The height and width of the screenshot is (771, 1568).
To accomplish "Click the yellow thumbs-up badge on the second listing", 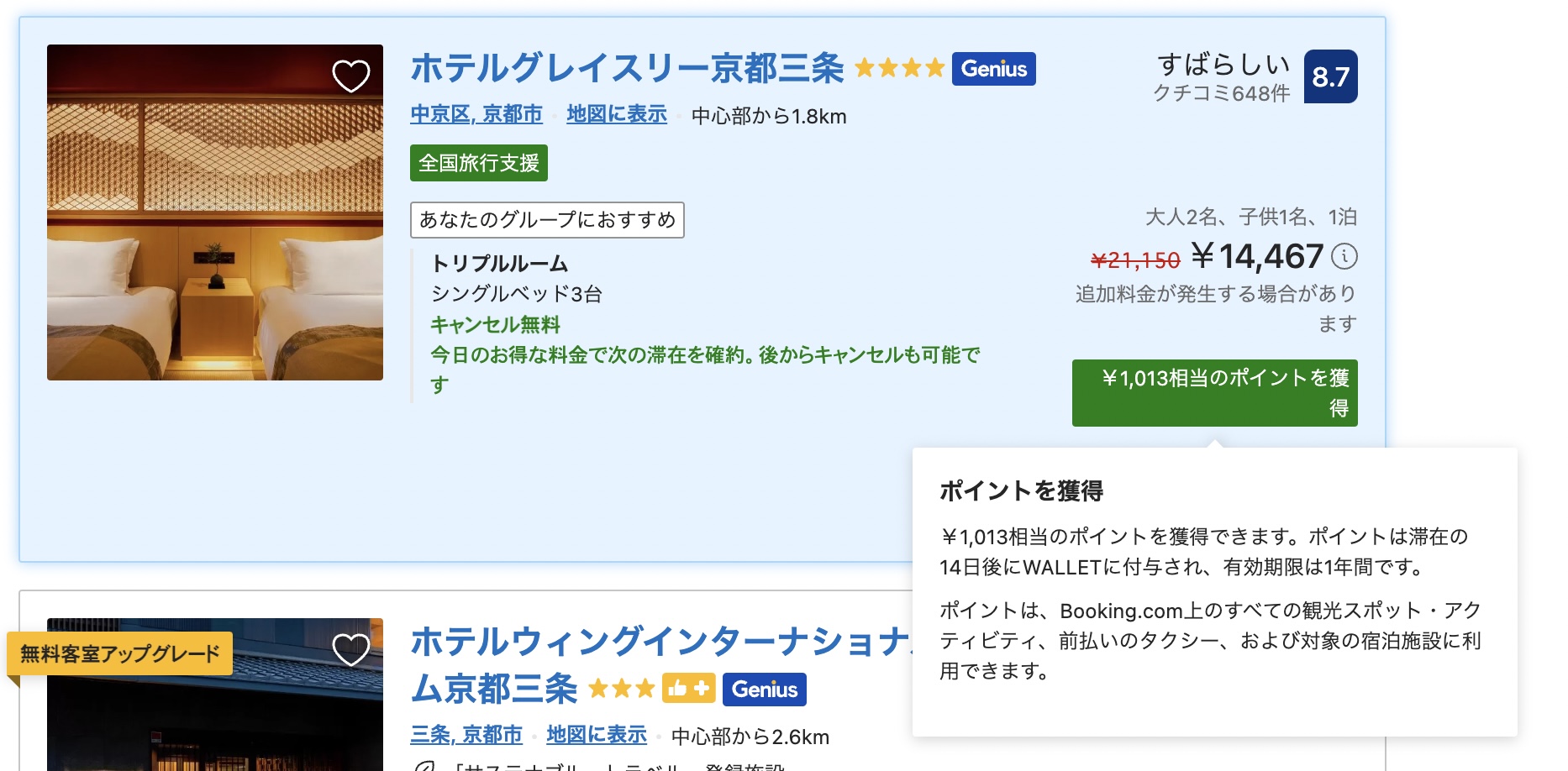I will pos(688,690).
